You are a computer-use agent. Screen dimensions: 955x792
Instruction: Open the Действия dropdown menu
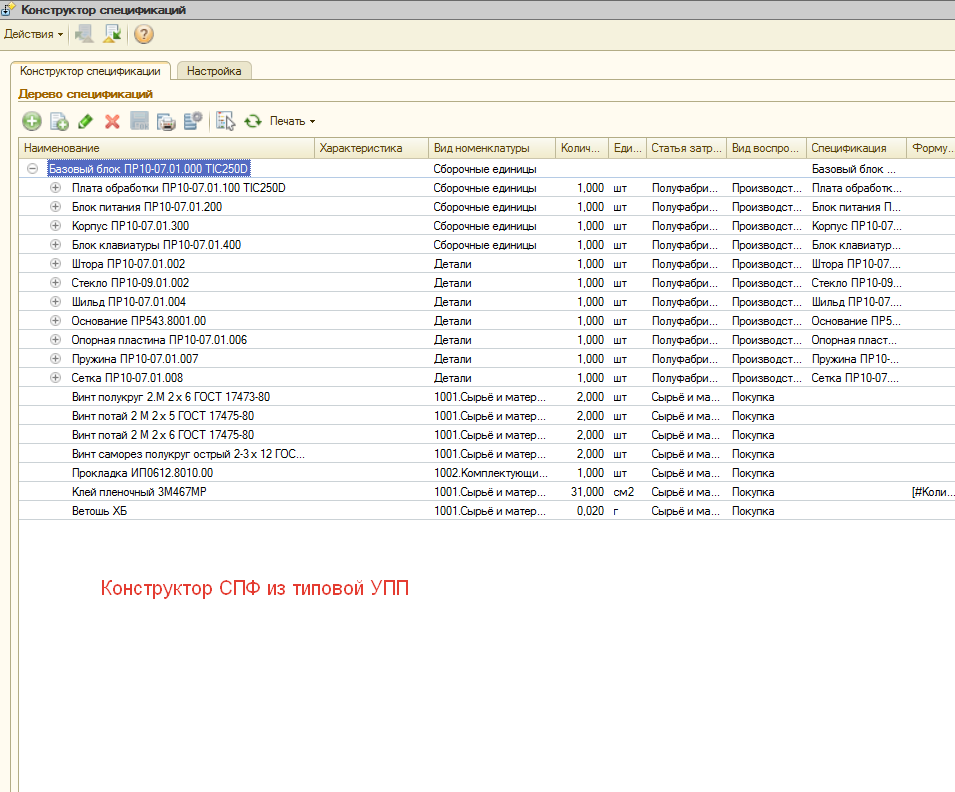click(x=33, y=34)
